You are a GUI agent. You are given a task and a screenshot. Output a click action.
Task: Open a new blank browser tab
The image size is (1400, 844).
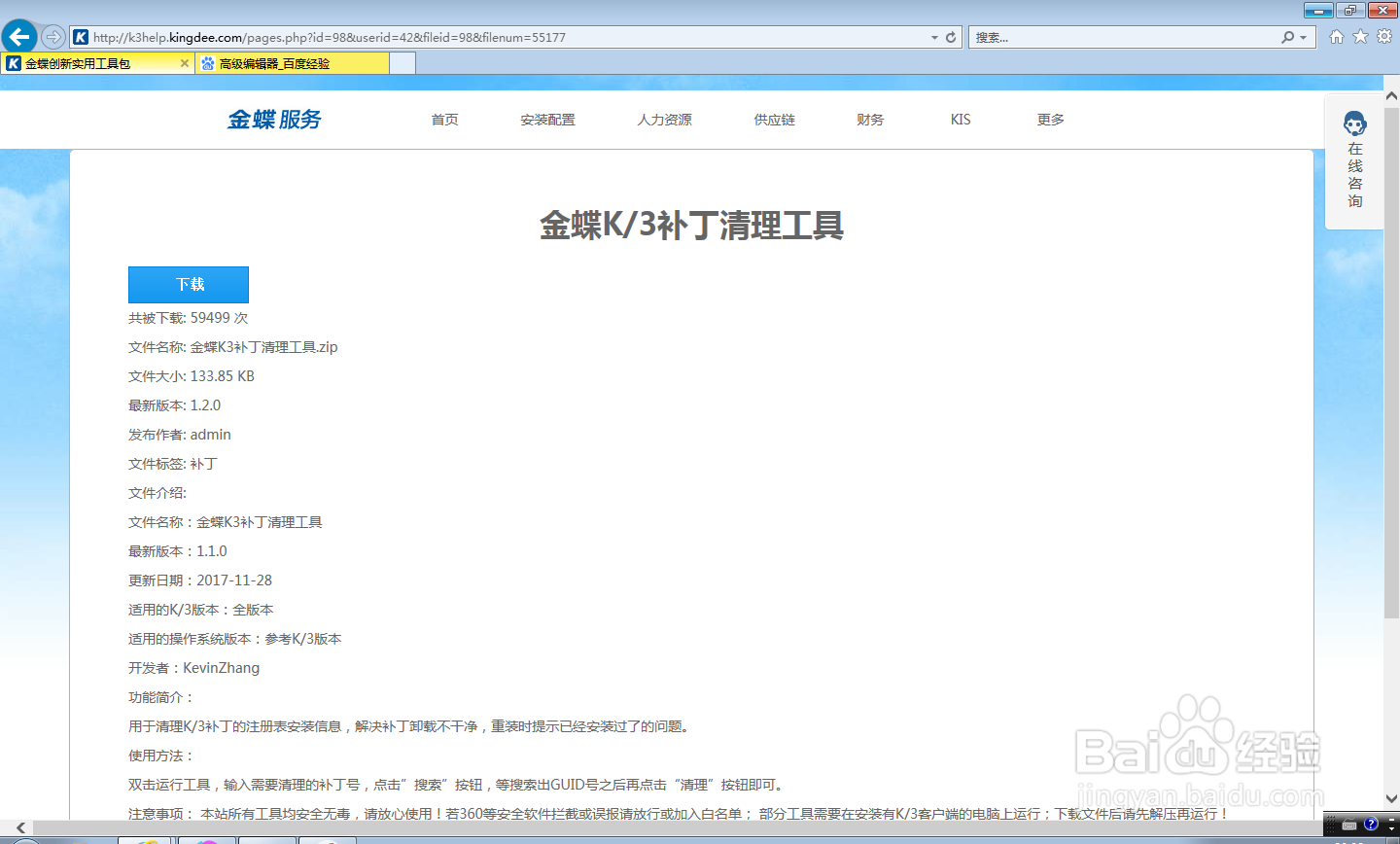[x=402, y=63]
